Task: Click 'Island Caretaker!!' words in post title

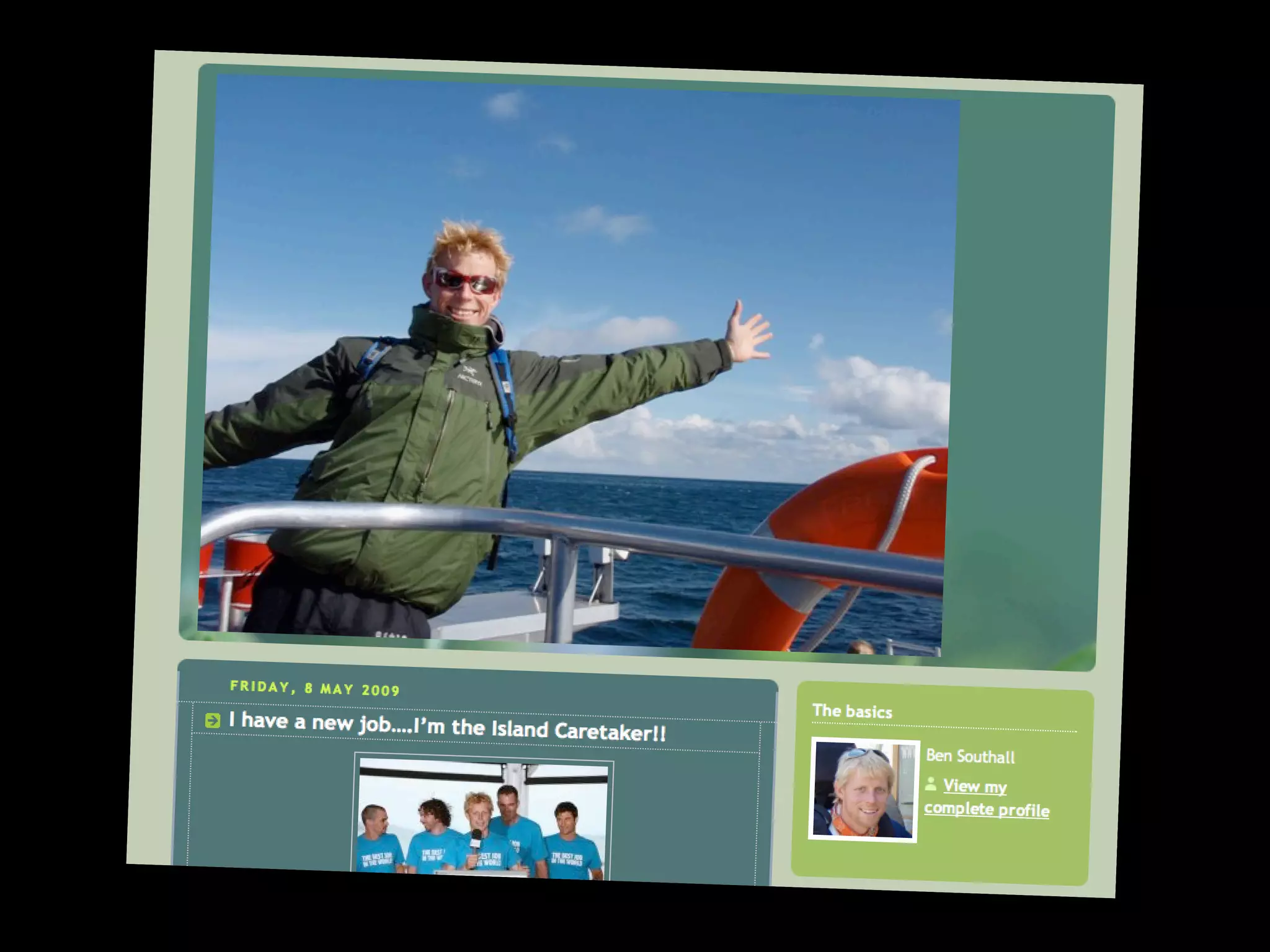Action: pyautogui.click(x=578, y=731)
